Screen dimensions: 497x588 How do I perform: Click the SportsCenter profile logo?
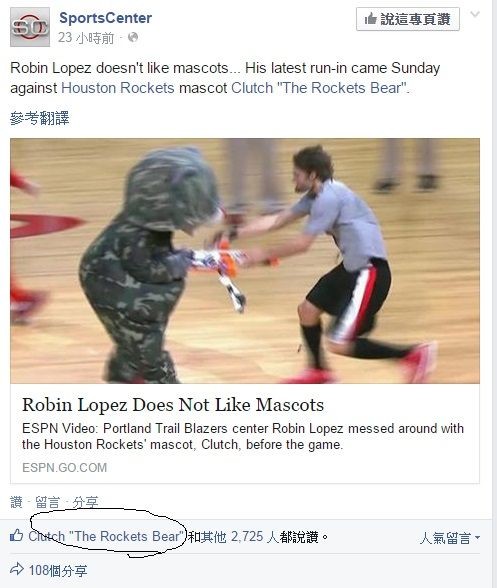(30, 27)
